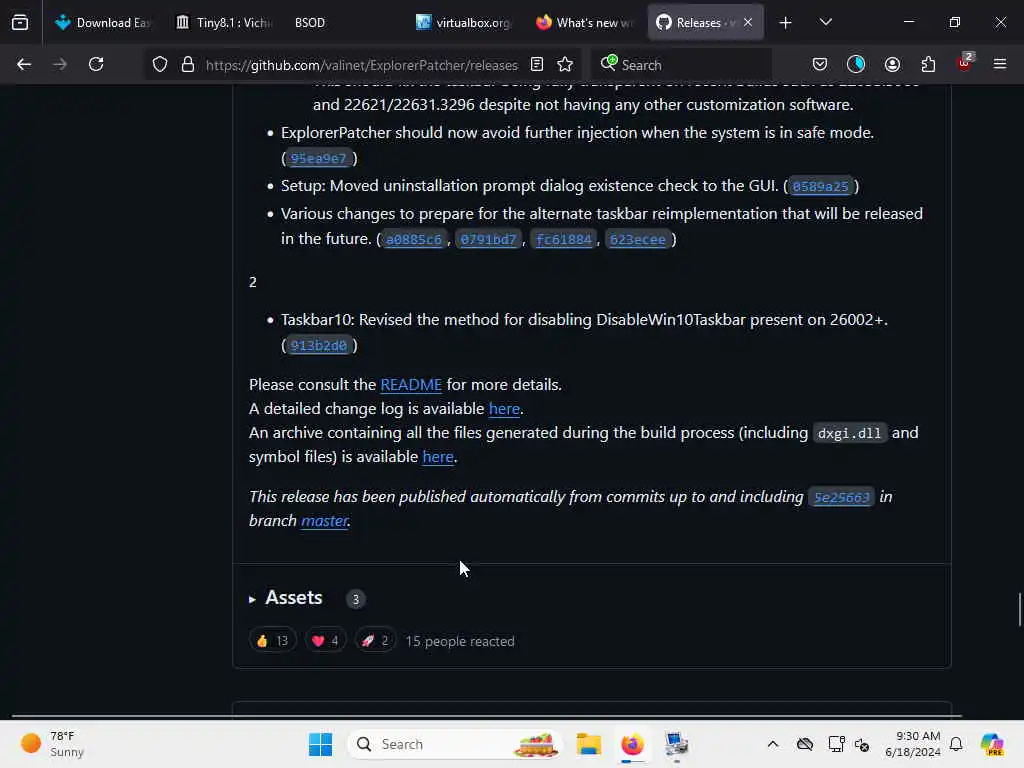Open the circular blue extension icon

pos(856,64)
